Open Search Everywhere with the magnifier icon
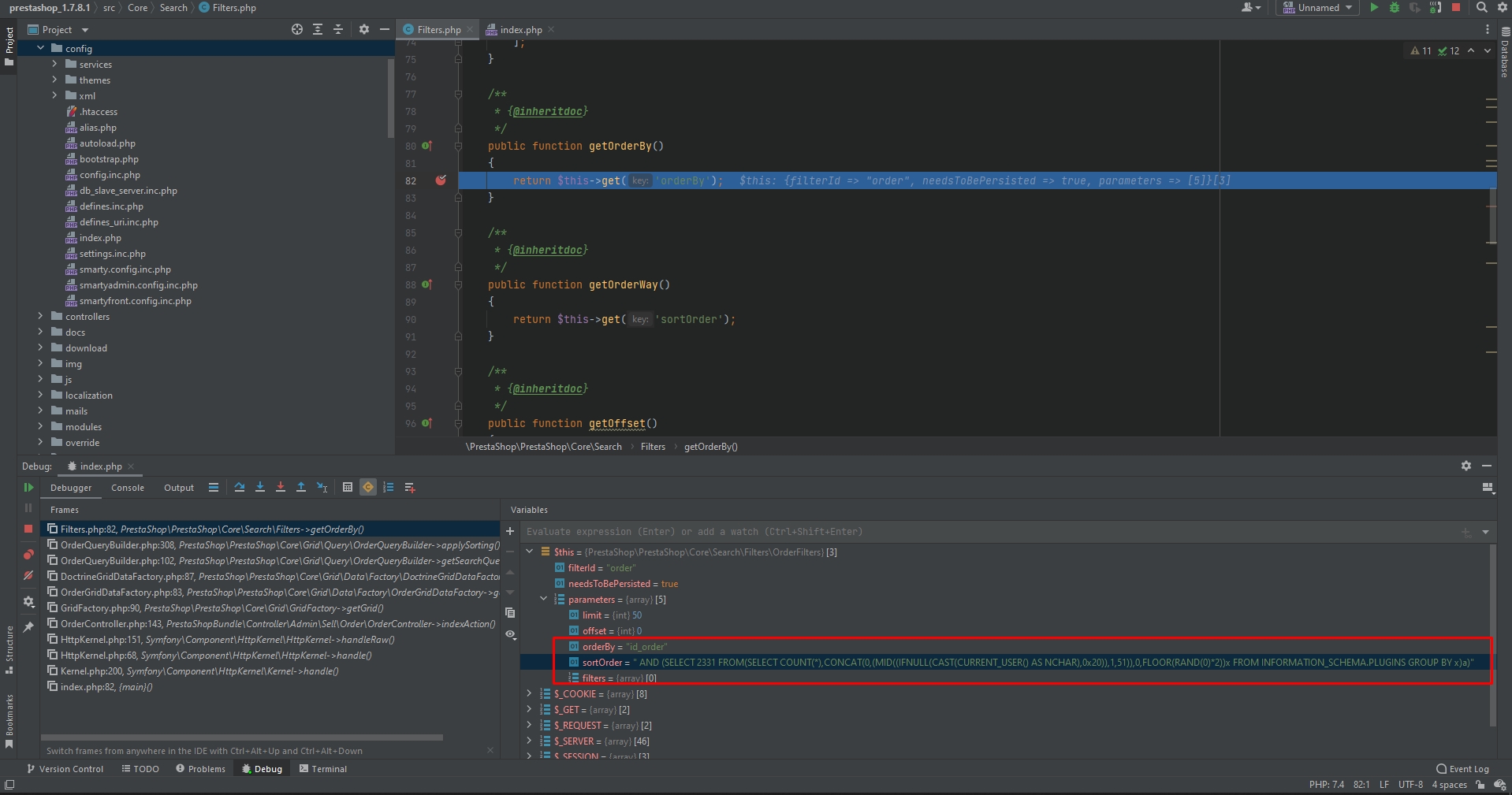Viewport: 1512px width, 795px height. pos(1482,7)
